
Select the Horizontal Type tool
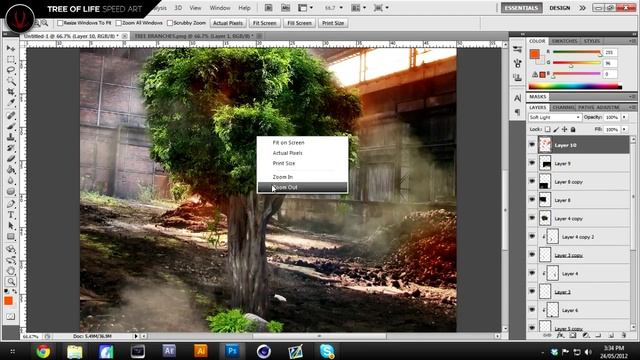(x=11, y=215)
